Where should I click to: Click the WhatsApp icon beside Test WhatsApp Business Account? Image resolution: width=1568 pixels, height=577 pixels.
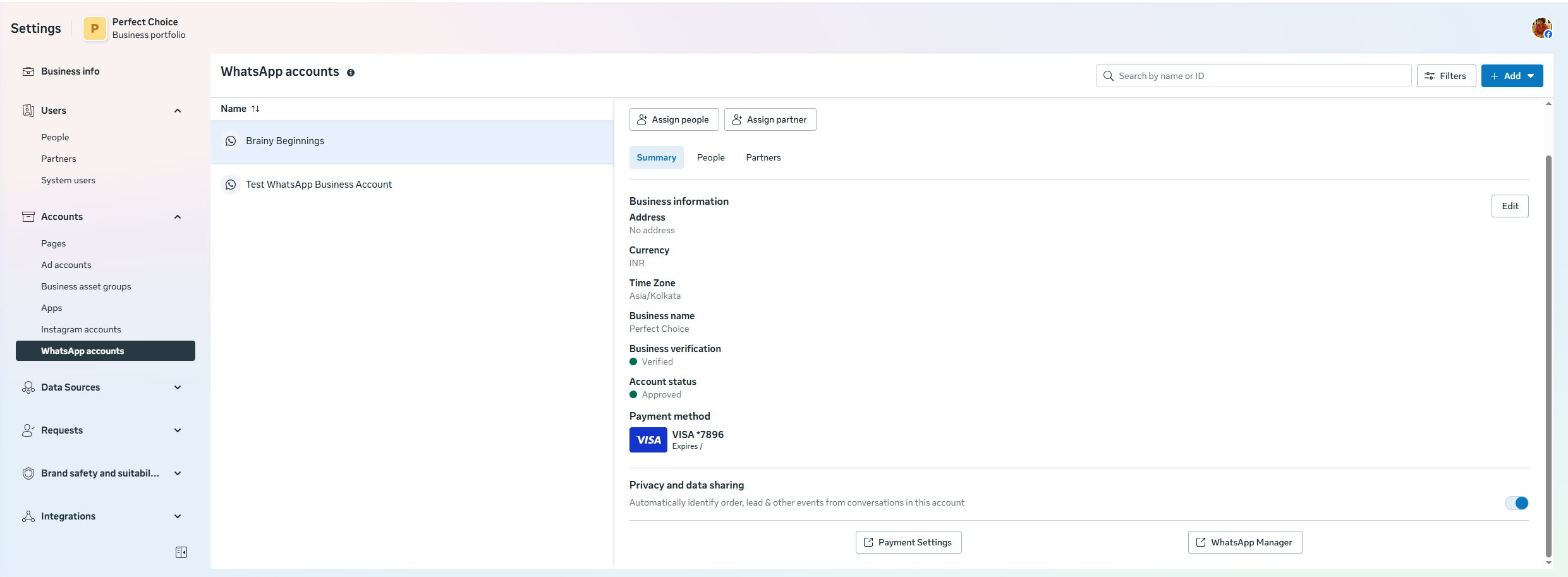[231, 185]
